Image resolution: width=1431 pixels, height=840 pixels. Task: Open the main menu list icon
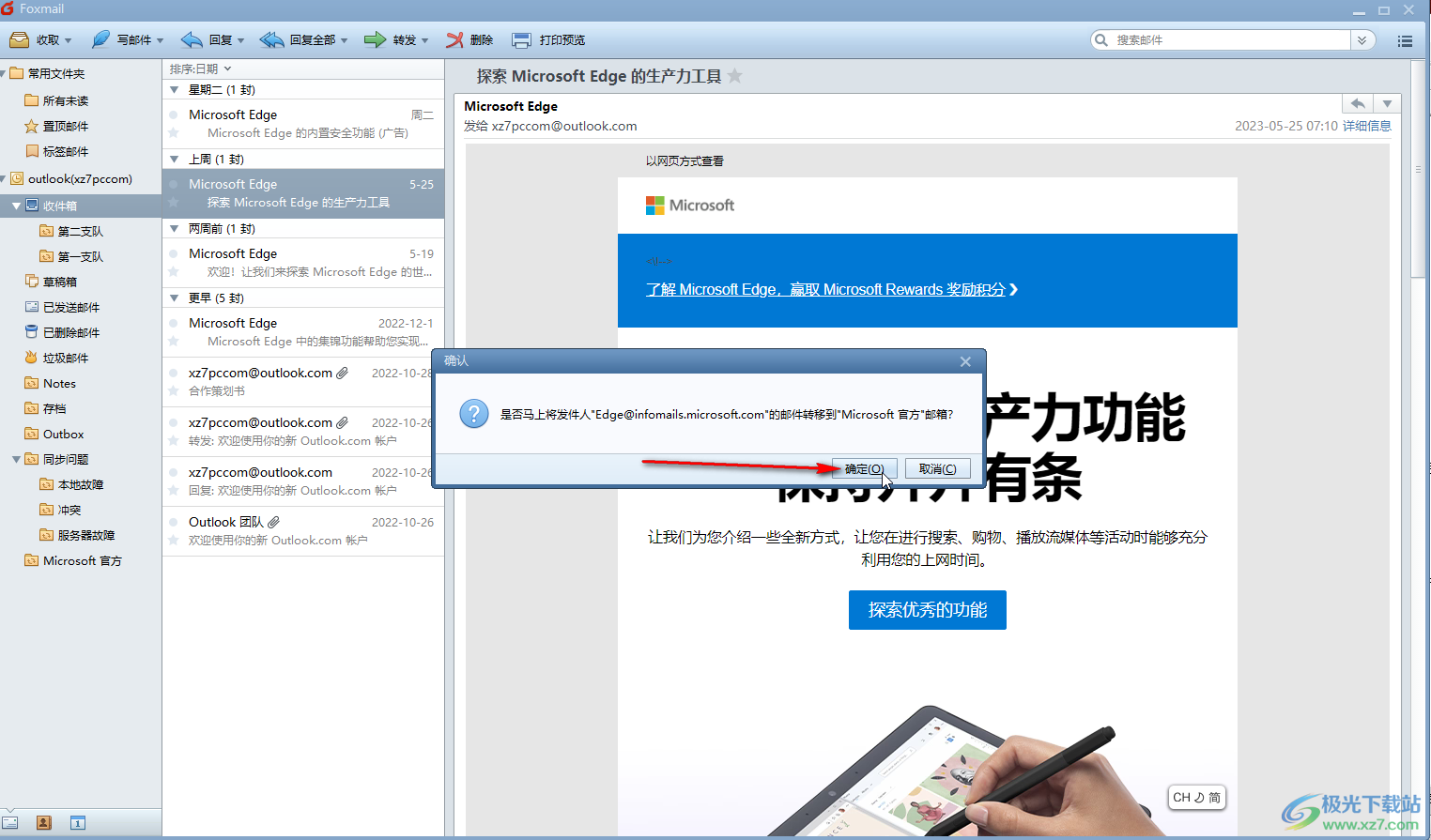click(1405, 40)
